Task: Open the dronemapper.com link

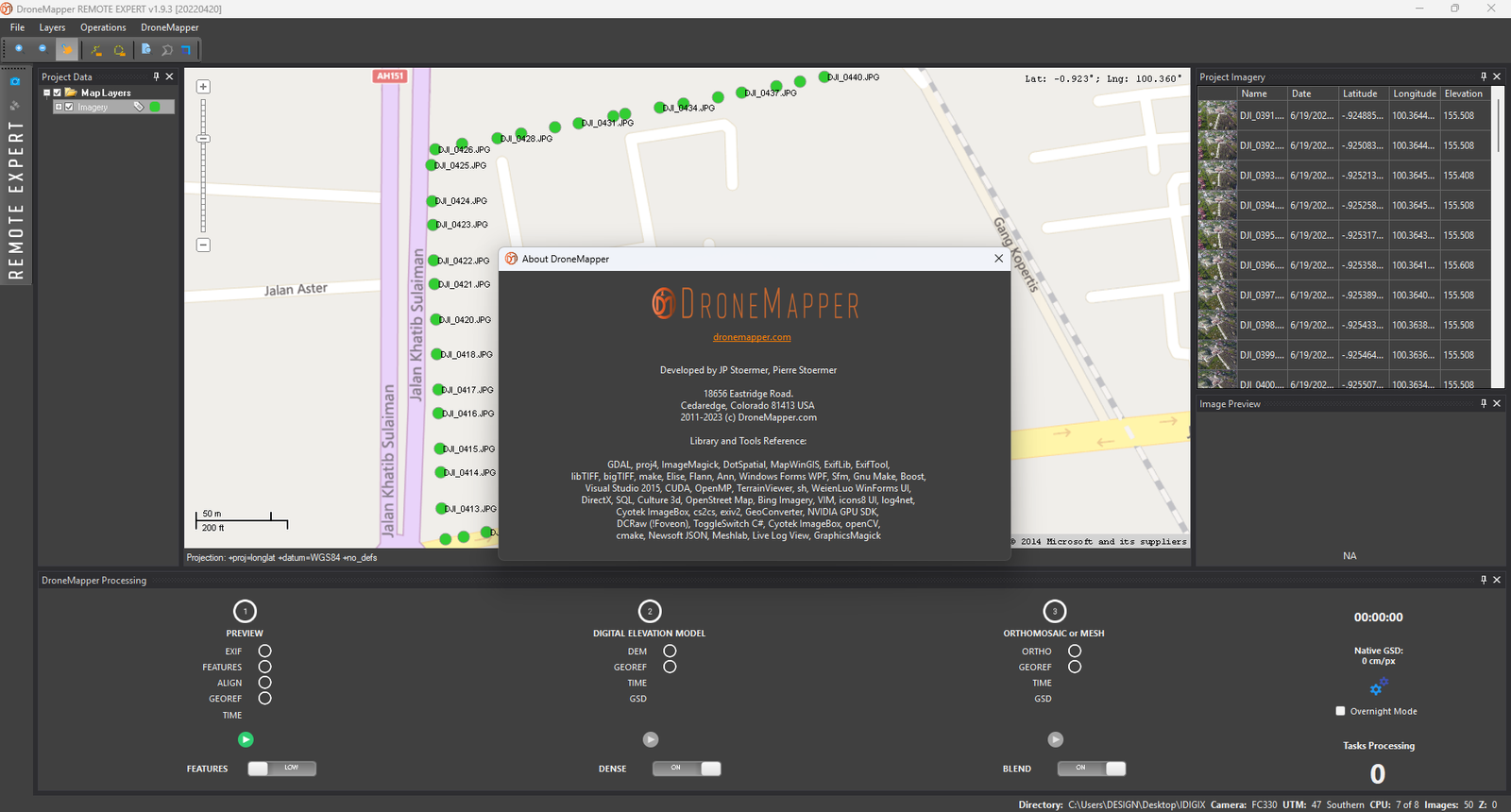Action: tap(752, 337)
